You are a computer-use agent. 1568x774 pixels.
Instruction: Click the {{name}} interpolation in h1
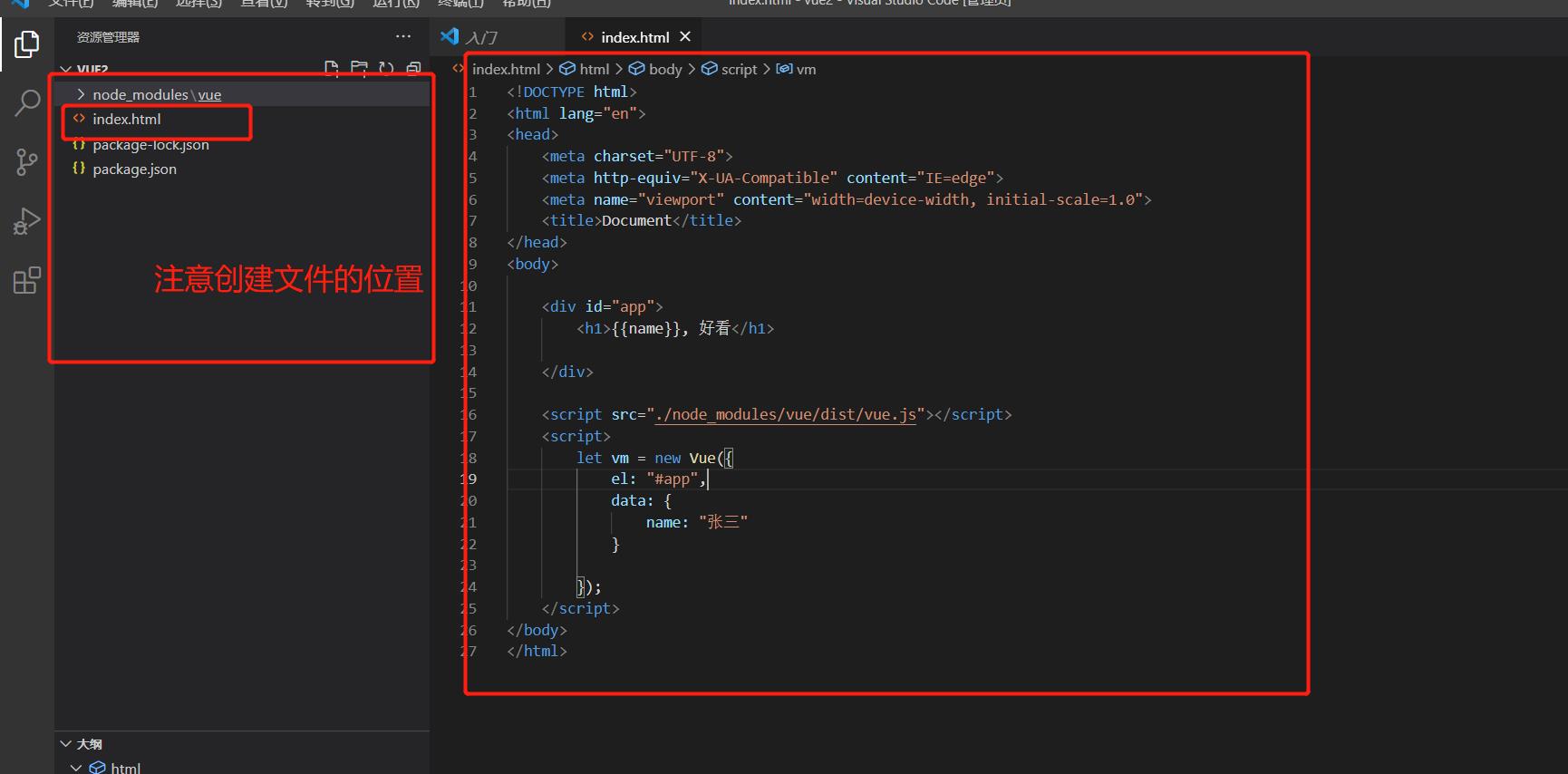pos(647,328)
